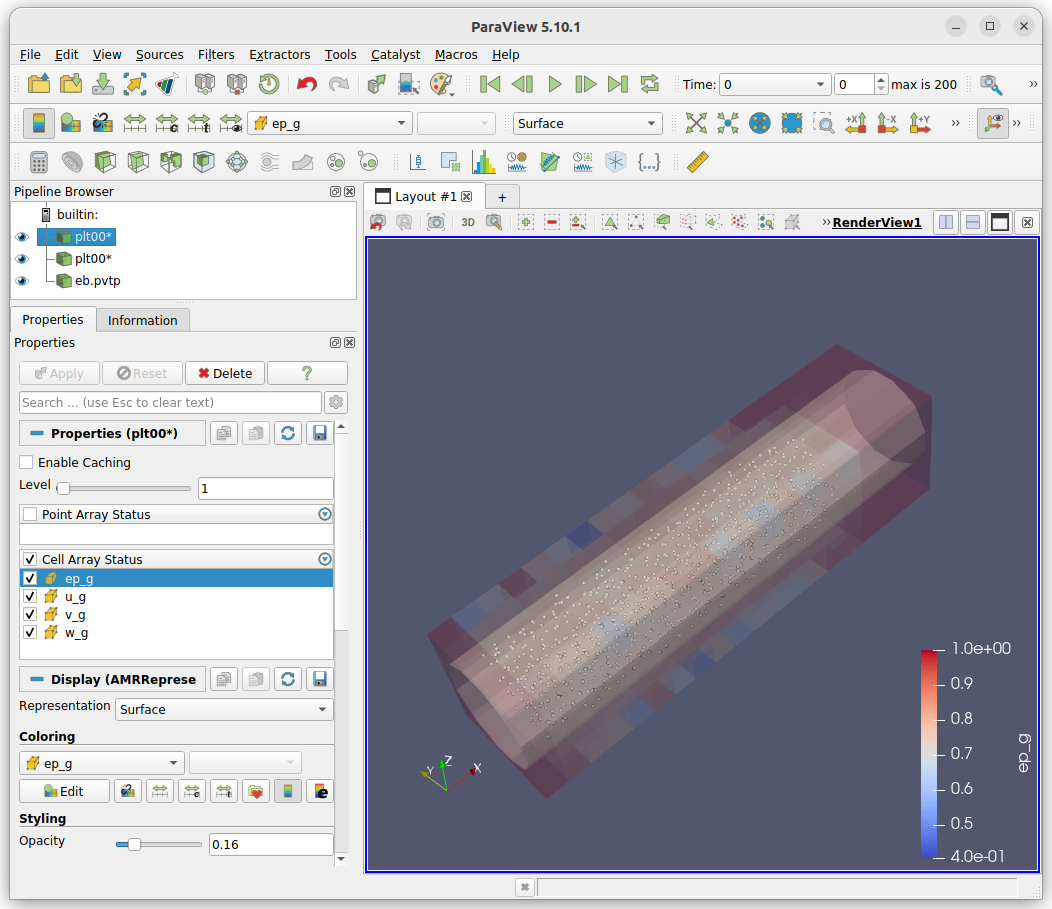
Task: Open the Calculator filter icon
Action: click(39, 162)
